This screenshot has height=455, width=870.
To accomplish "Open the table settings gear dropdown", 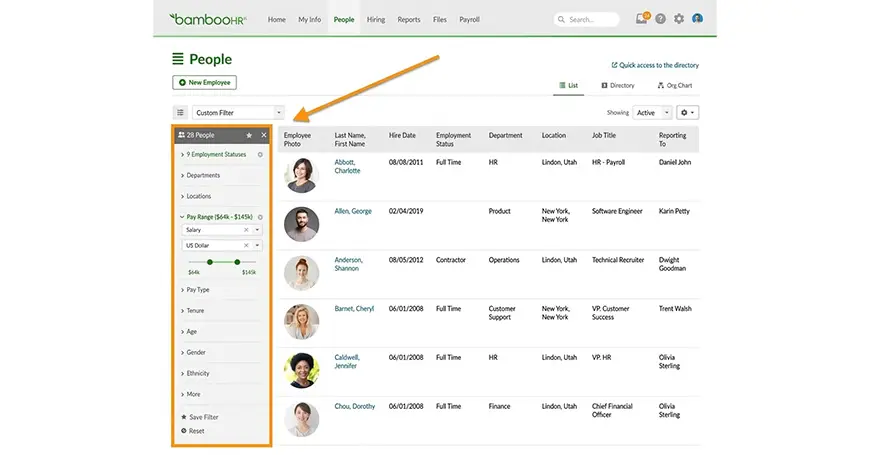I will [x=687, y=113].
